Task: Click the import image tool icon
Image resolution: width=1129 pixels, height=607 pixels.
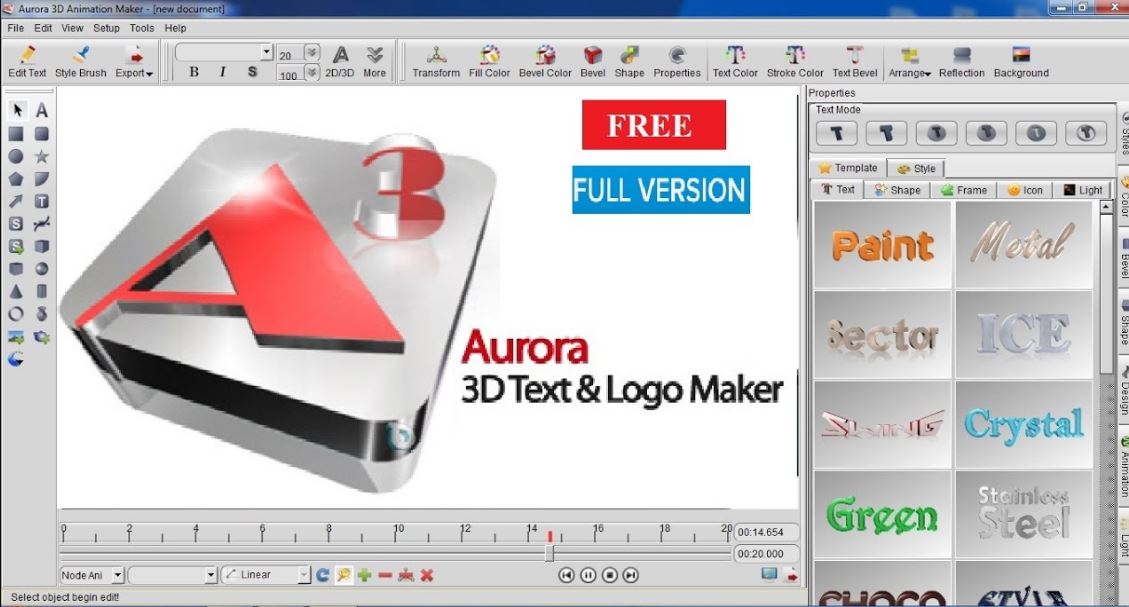Action: point(16,336)
